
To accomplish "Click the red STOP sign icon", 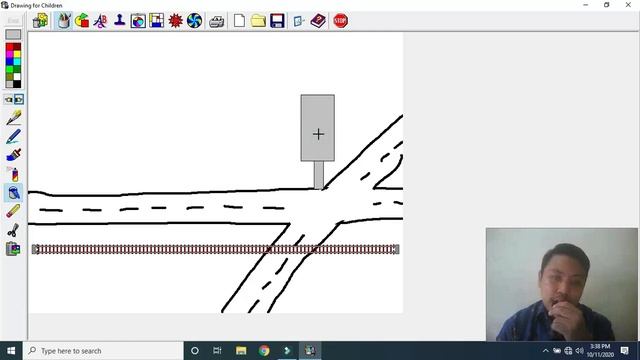I will pos(340,20).
